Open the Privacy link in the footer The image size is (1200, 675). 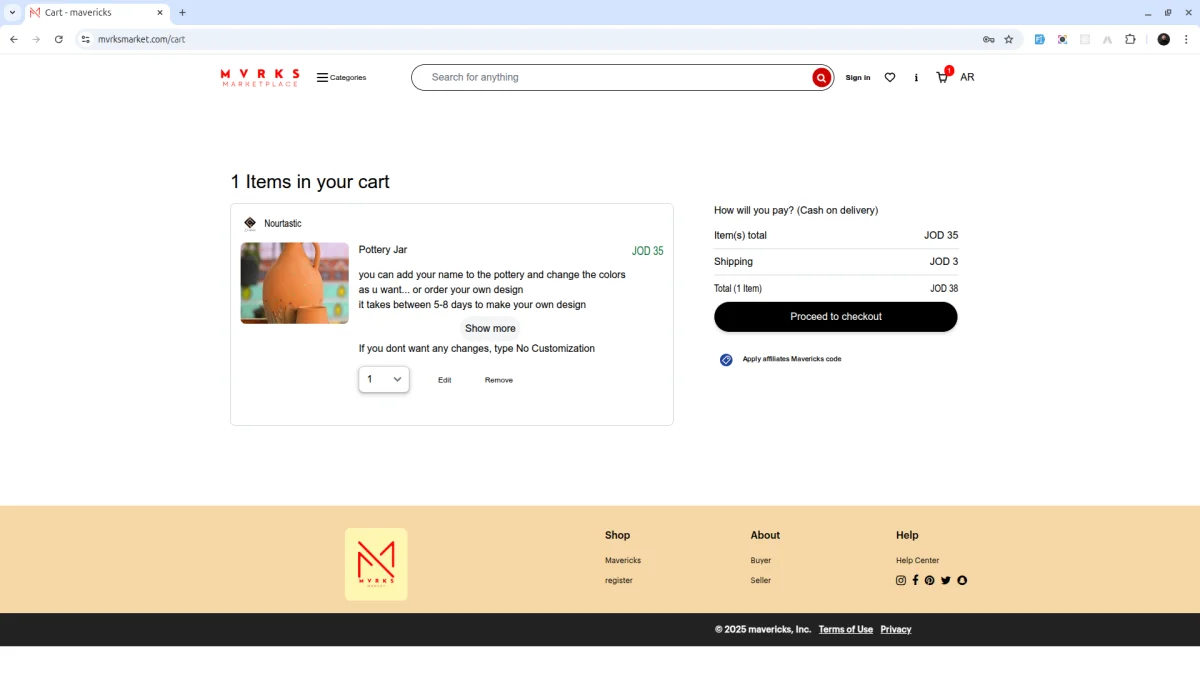(x=896, y=629)
